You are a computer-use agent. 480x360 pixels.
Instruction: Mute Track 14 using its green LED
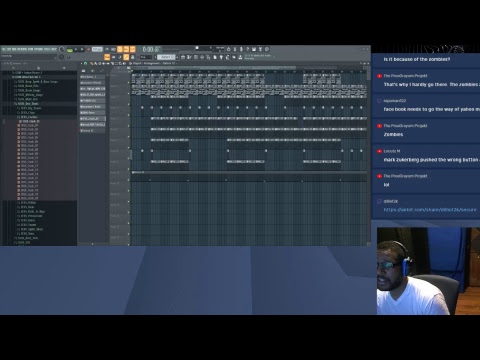(x=129, y=223)
